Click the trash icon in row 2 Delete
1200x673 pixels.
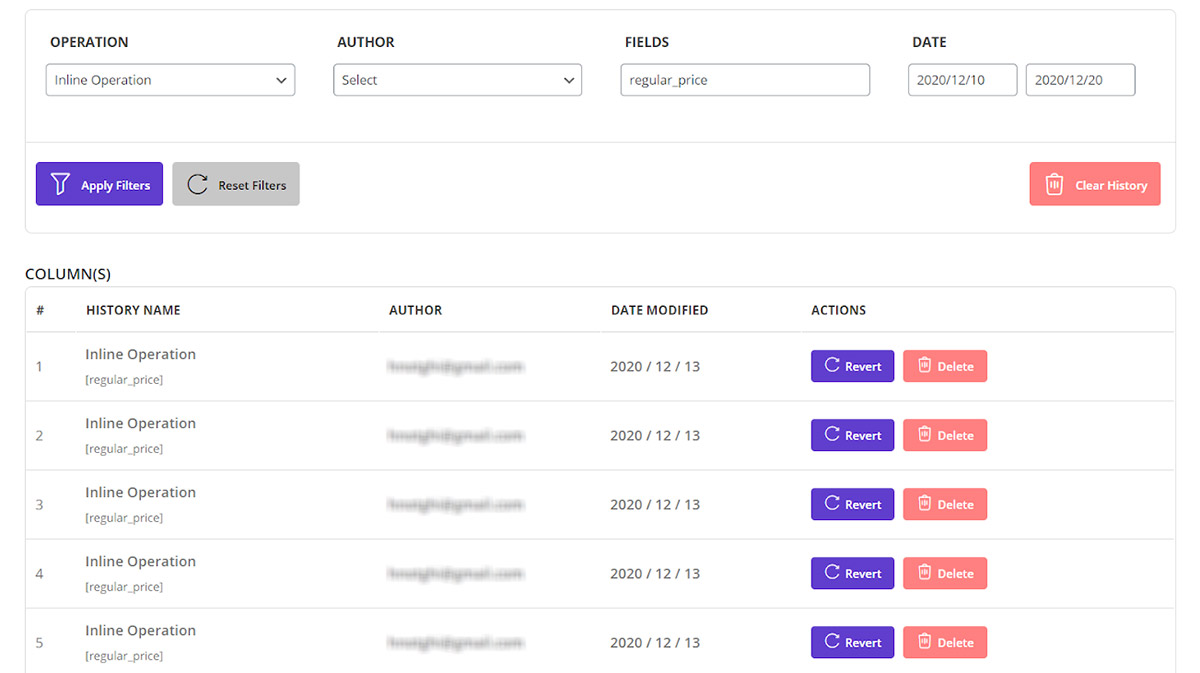pos(925,435)
